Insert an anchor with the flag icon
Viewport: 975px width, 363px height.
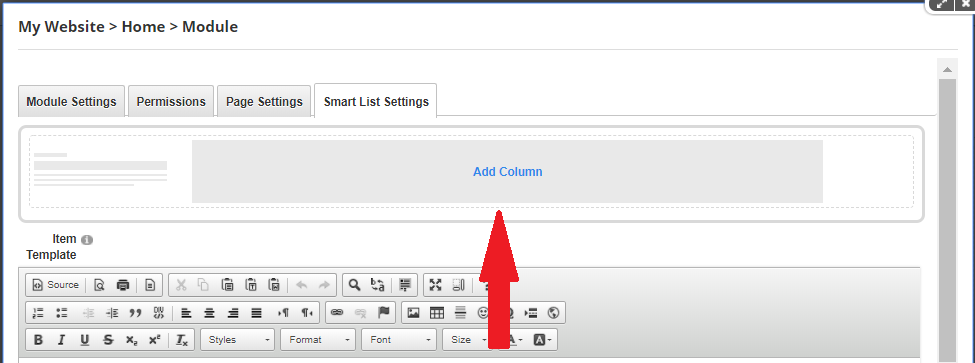point(383,313)
